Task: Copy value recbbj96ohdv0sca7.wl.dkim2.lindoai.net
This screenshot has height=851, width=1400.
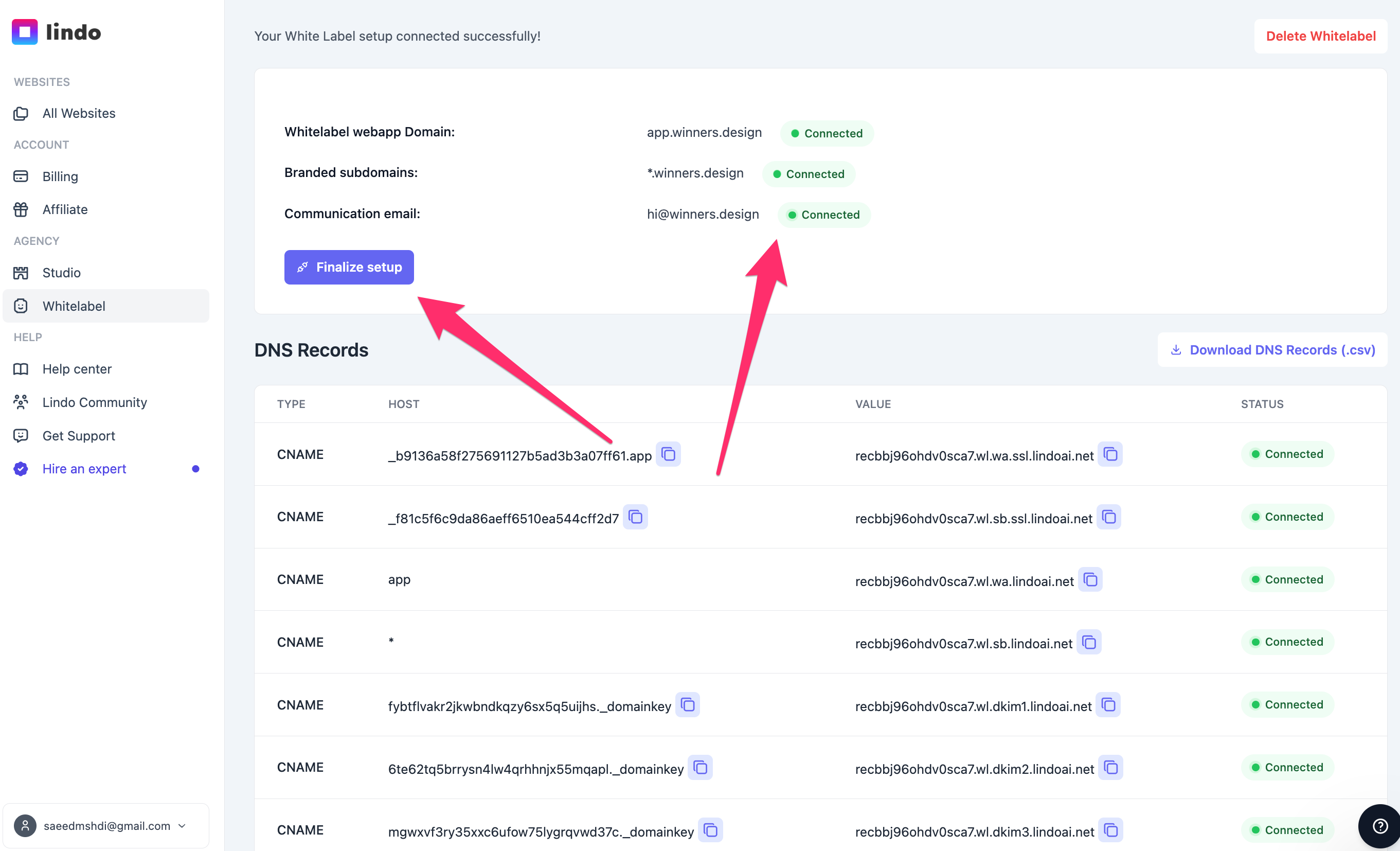Action: click(x=1110, y=768)
